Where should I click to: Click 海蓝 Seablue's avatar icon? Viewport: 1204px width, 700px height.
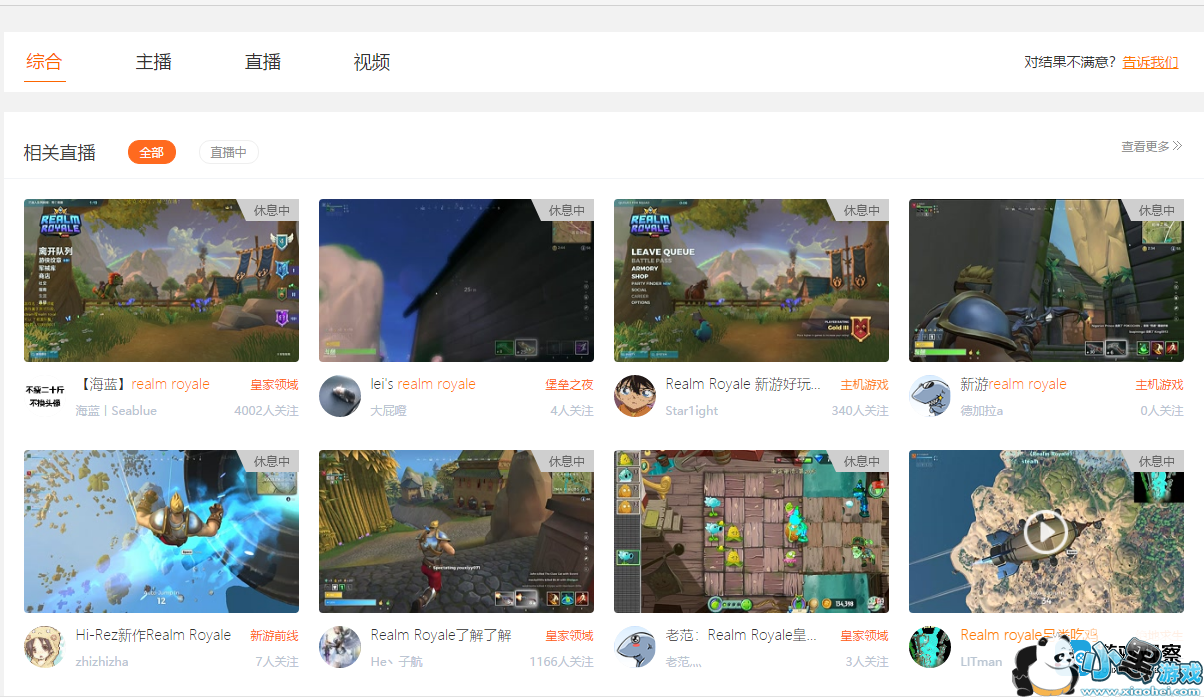point(45,396)
